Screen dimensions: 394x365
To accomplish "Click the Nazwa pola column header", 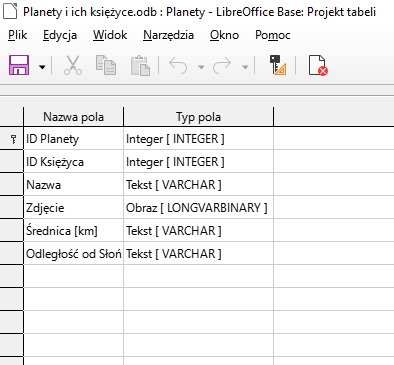I will point(74,117).
